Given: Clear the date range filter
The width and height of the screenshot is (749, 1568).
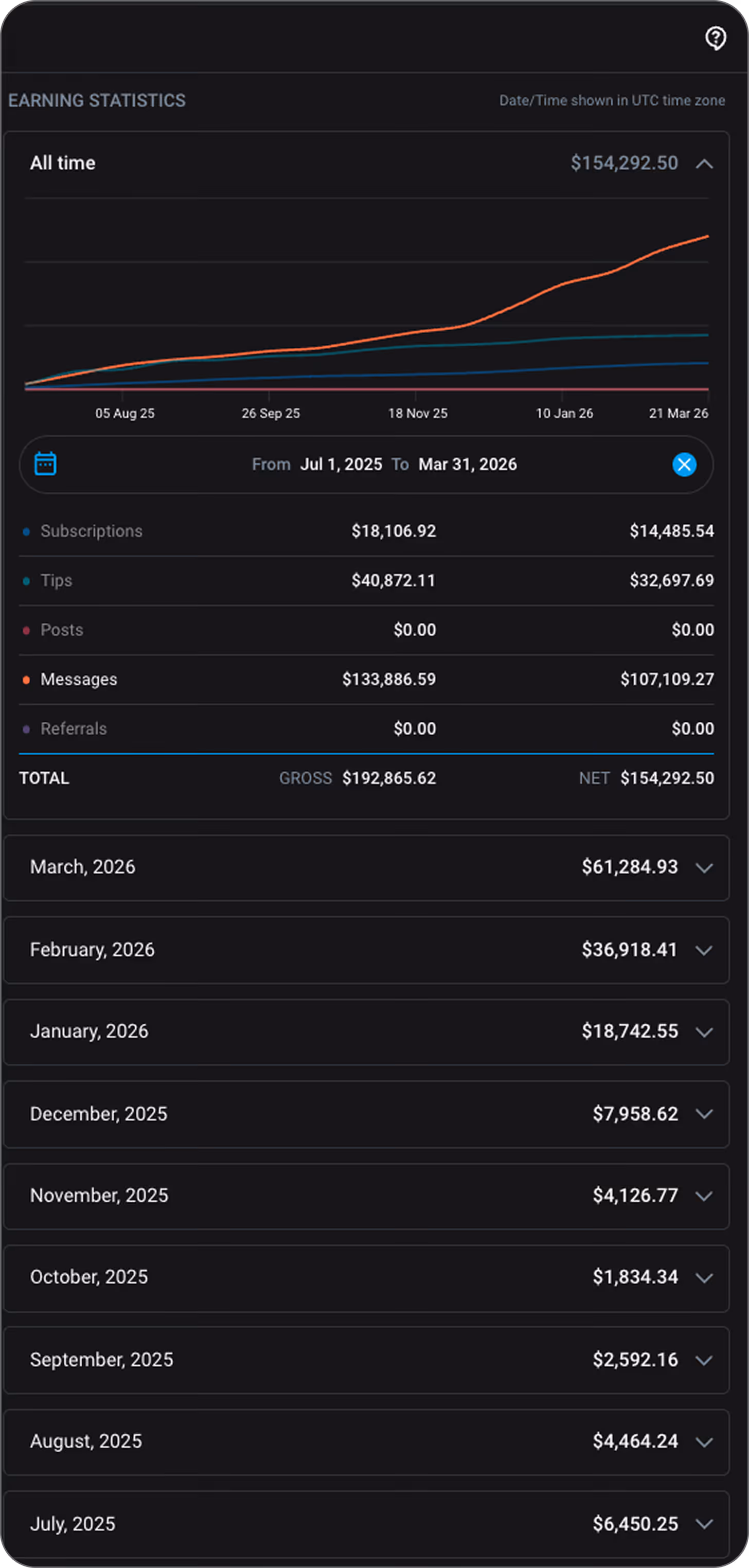Looking at the screenshot, I should (684, 465).
